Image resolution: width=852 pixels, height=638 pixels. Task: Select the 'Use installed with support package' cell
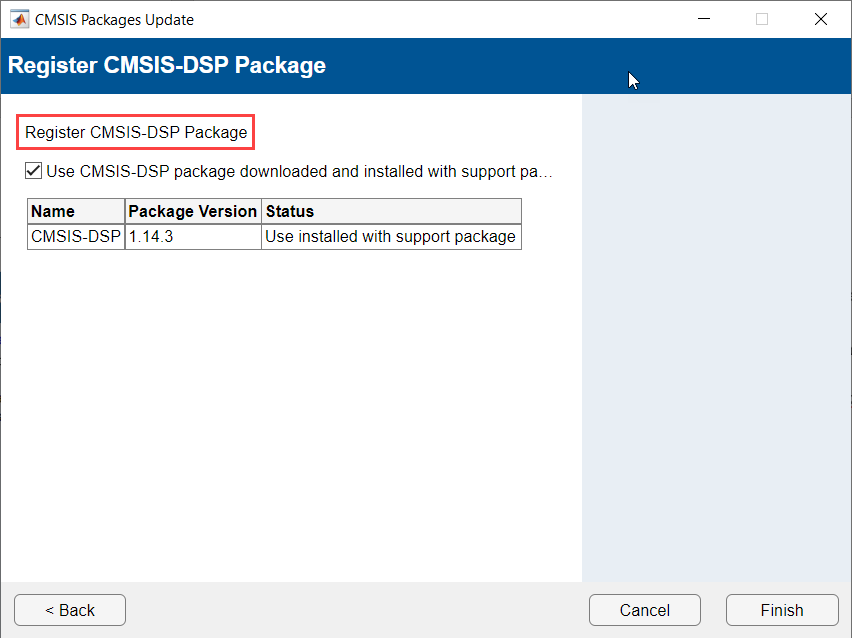pyautogui.click(x=391, y=237)
